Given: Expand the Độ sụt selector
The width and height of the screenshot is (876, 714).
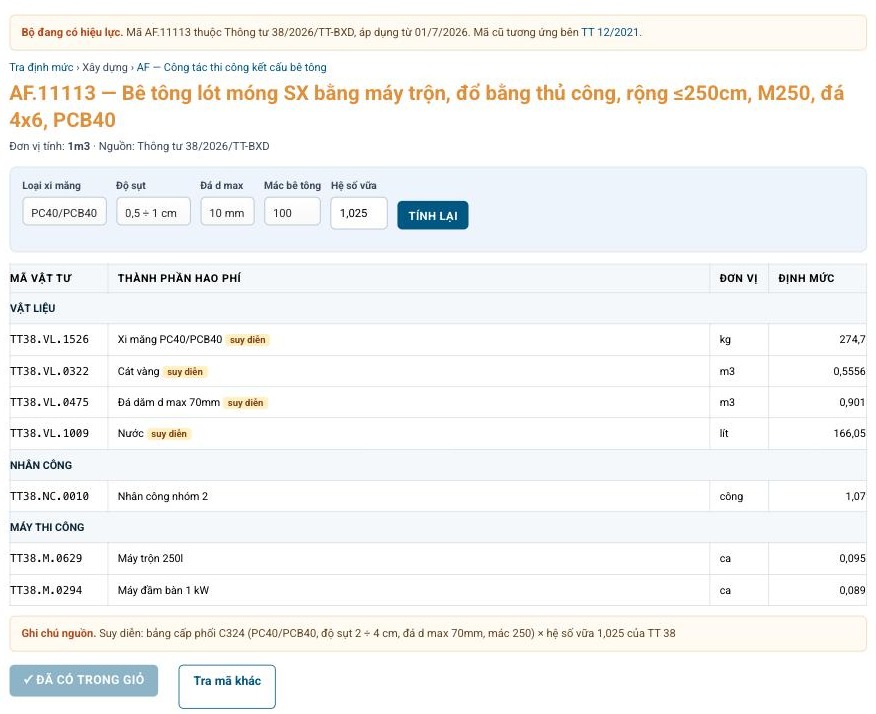Looking at the screenshot, I should click(153, 213).
